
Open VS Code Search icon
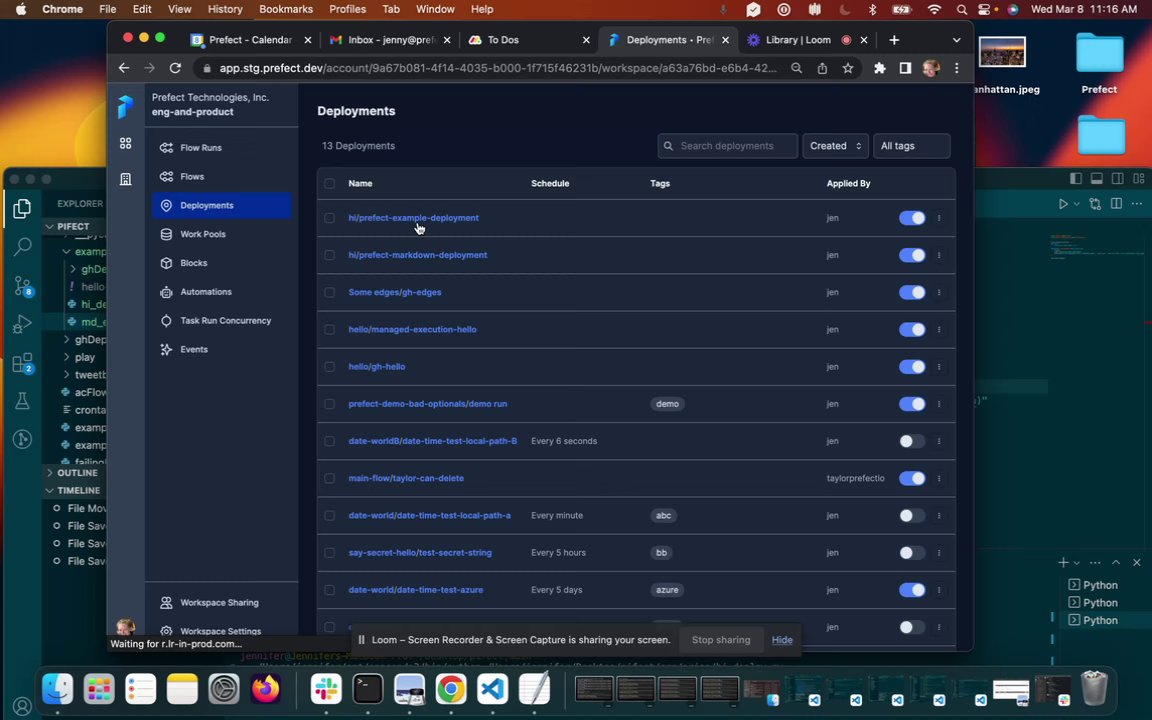[x=22, y=247]
